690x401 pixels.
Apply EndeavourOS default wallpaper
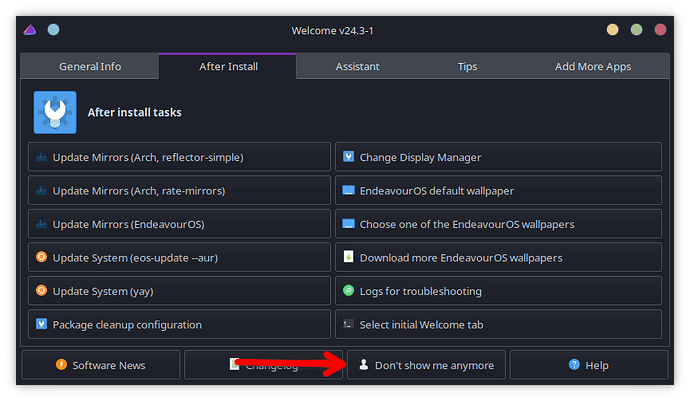498,190
